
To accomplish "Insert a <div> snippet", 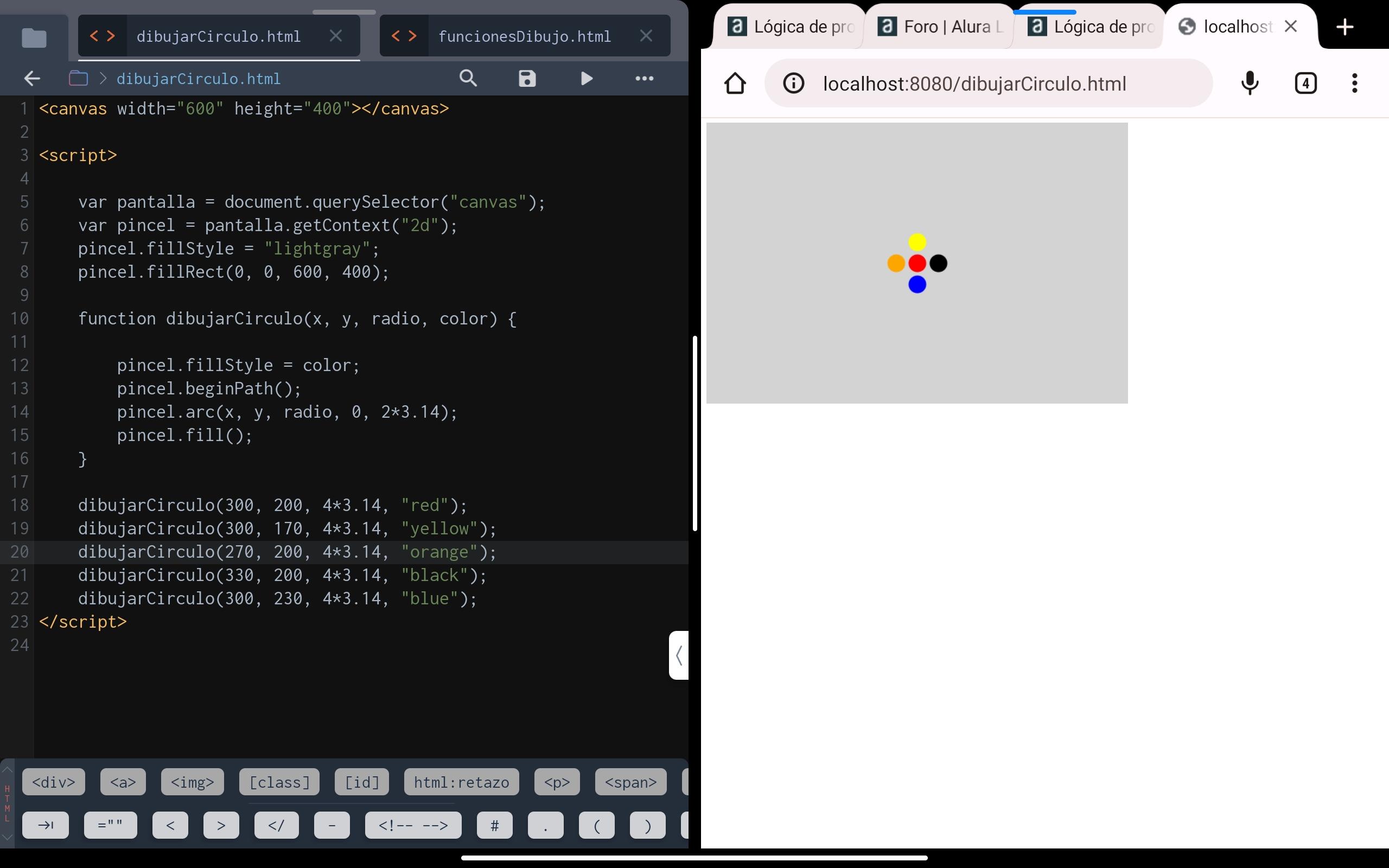I will tap(53, 782).
